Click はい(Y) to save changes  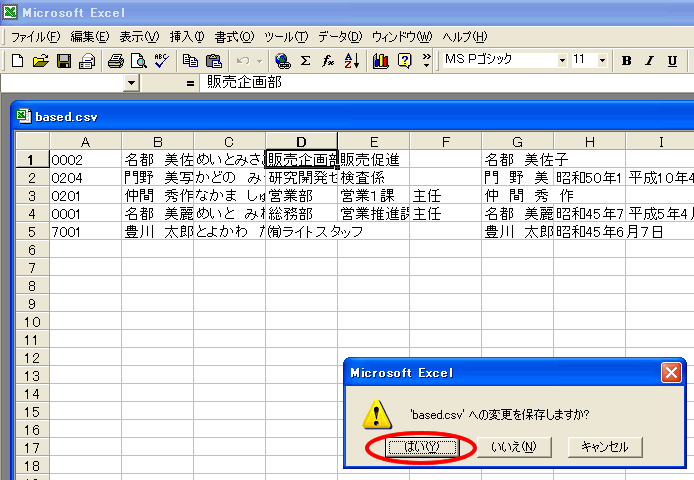(422, 447)
